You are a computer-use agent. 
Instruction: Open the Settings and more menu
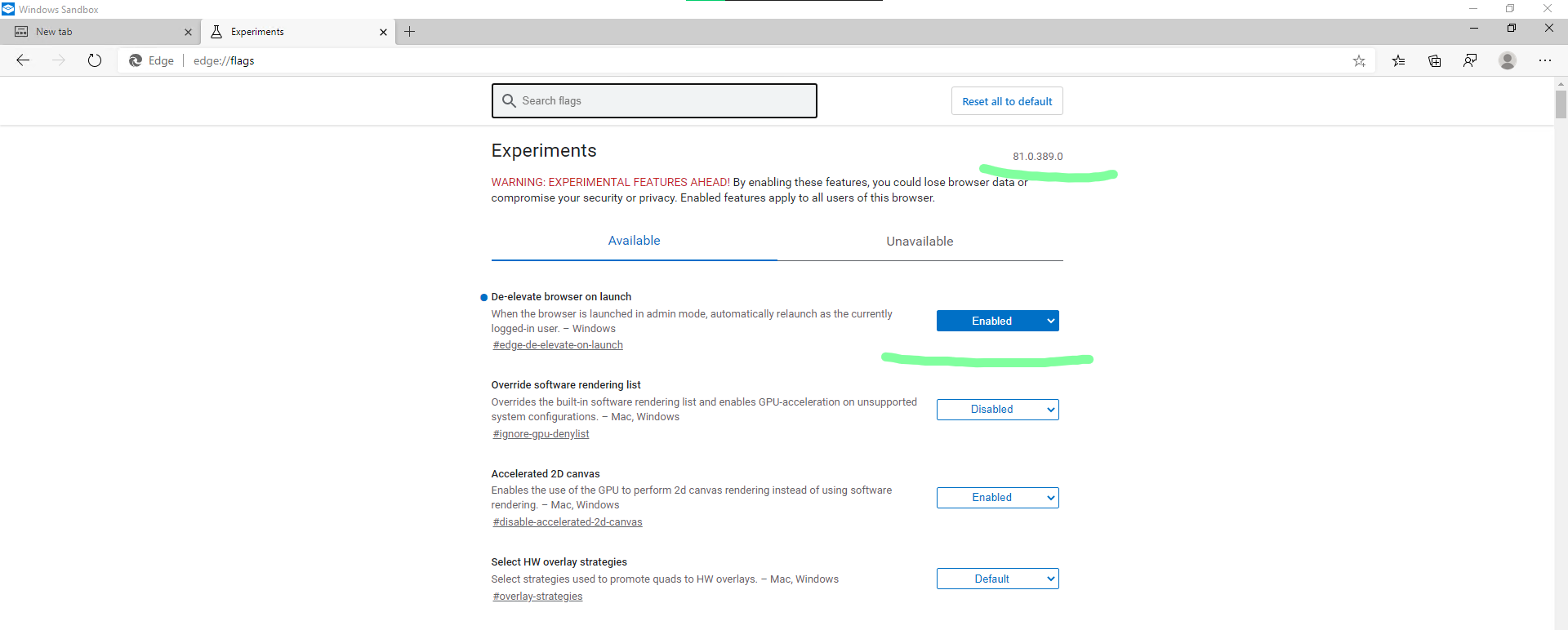1546,60
